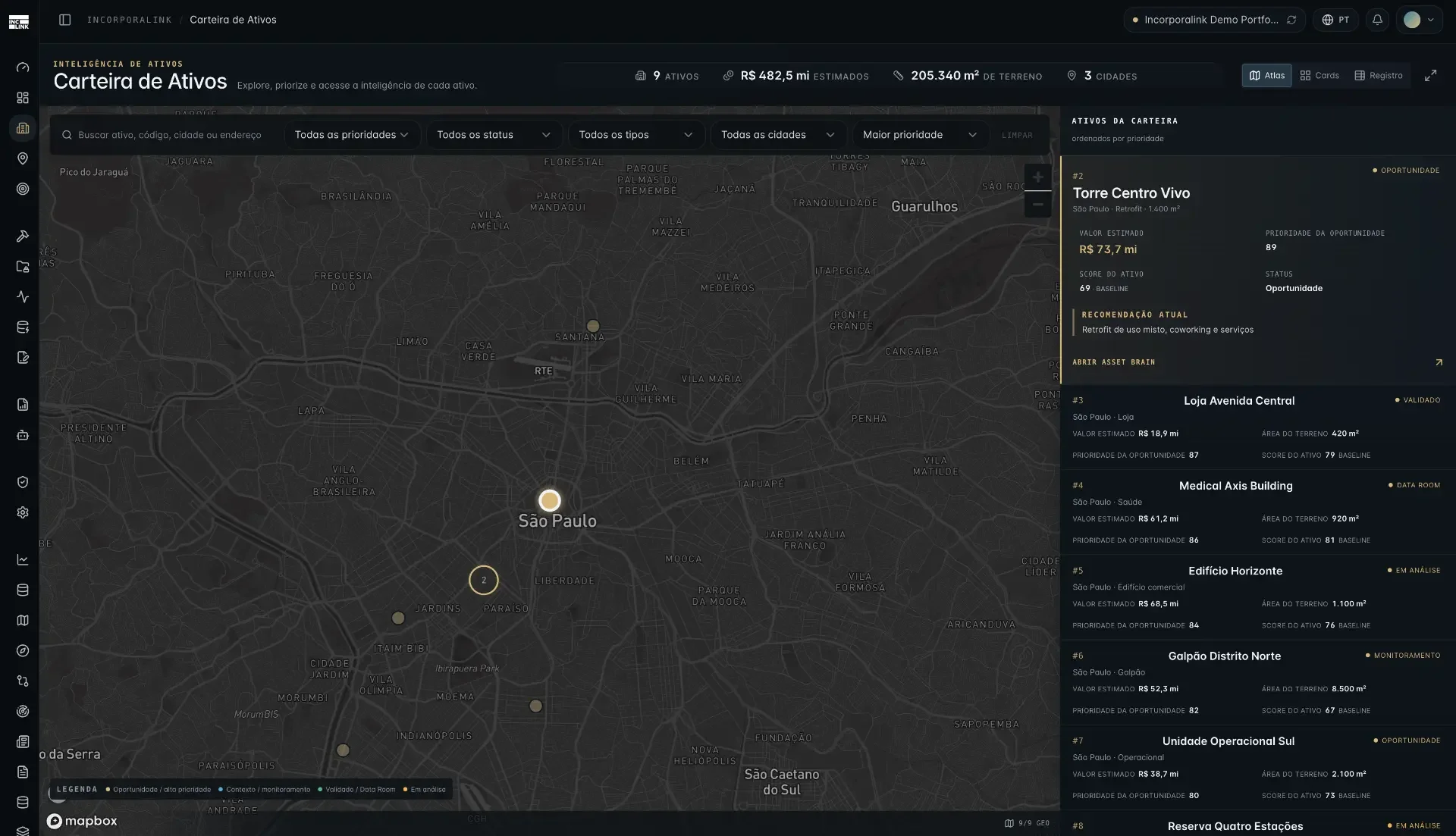The width and height of the screenshot is (1456, 836).
Task: Click the INCORPORALINK breadcrumb
Action: point(129,20)
